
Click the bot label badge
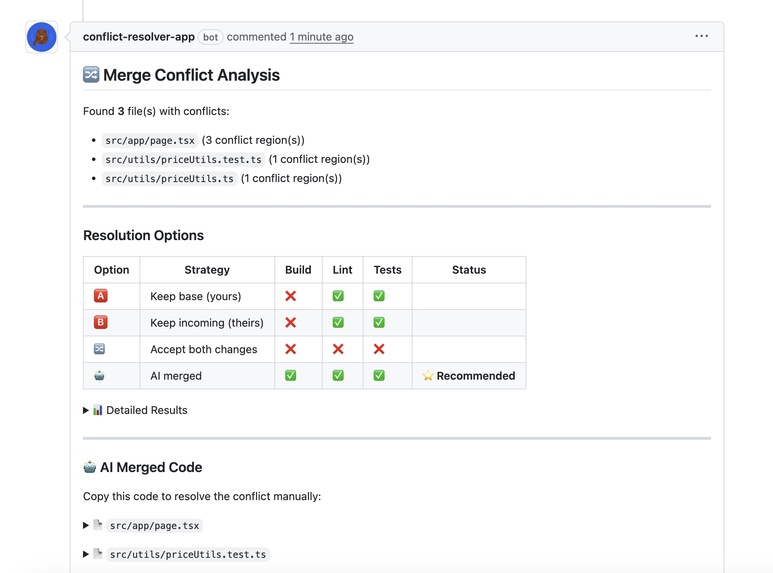(x=211, y=37)
